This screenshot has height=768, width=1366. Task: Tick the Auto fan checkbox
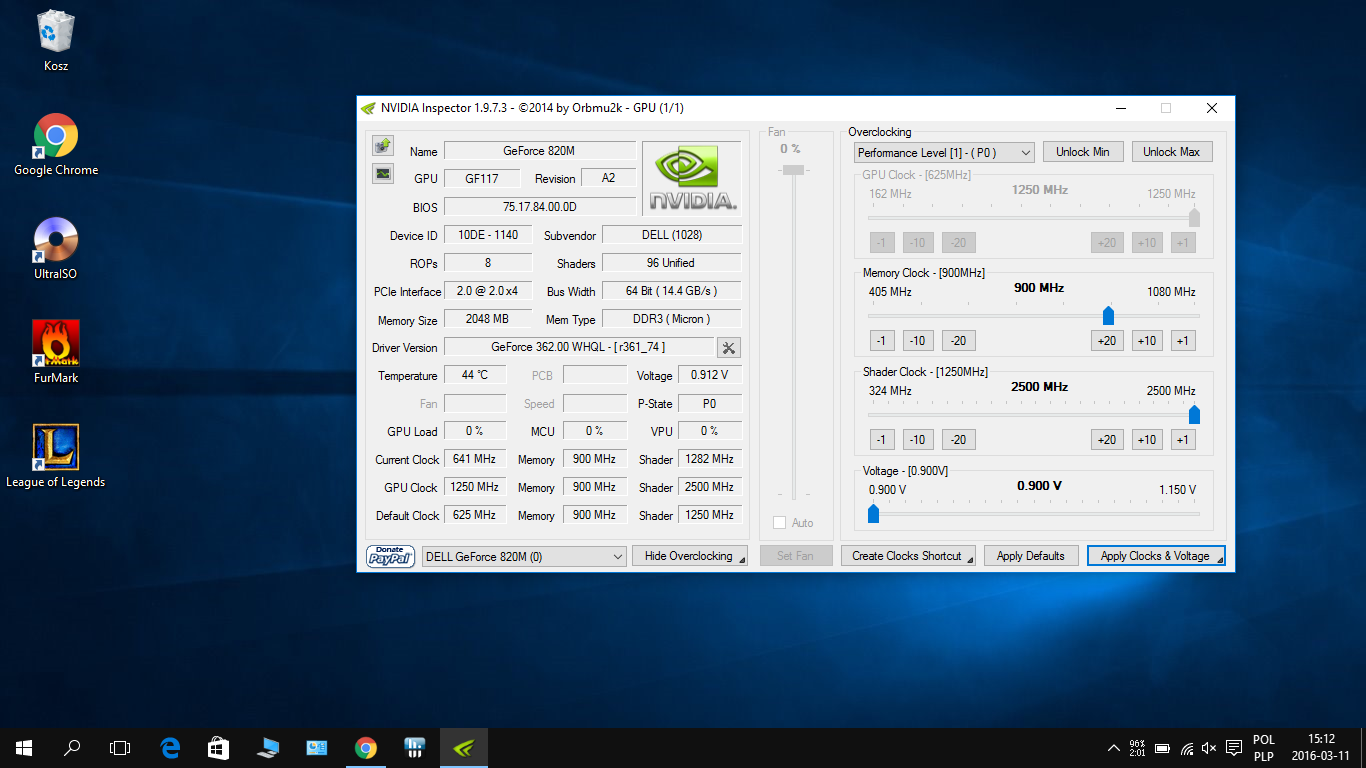click(x=780, y=523)
